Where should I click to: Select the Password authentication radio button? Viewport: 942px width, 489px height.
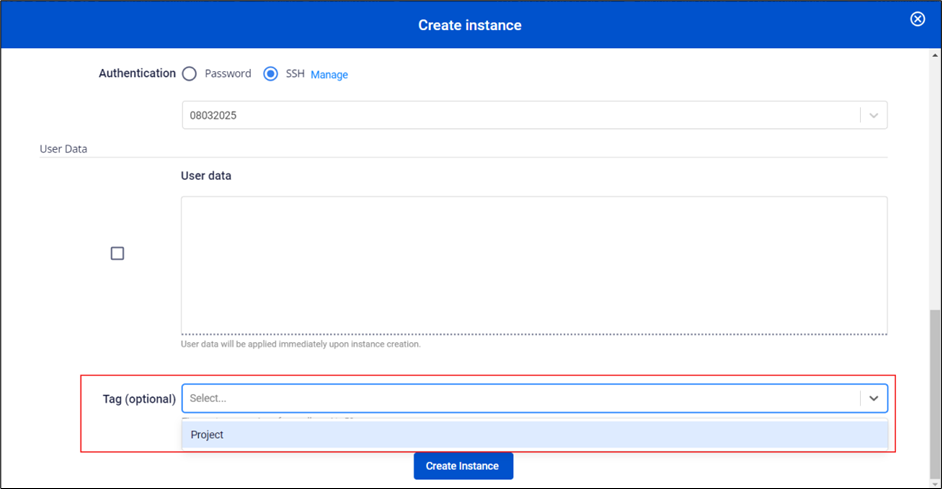click(189, 74)
